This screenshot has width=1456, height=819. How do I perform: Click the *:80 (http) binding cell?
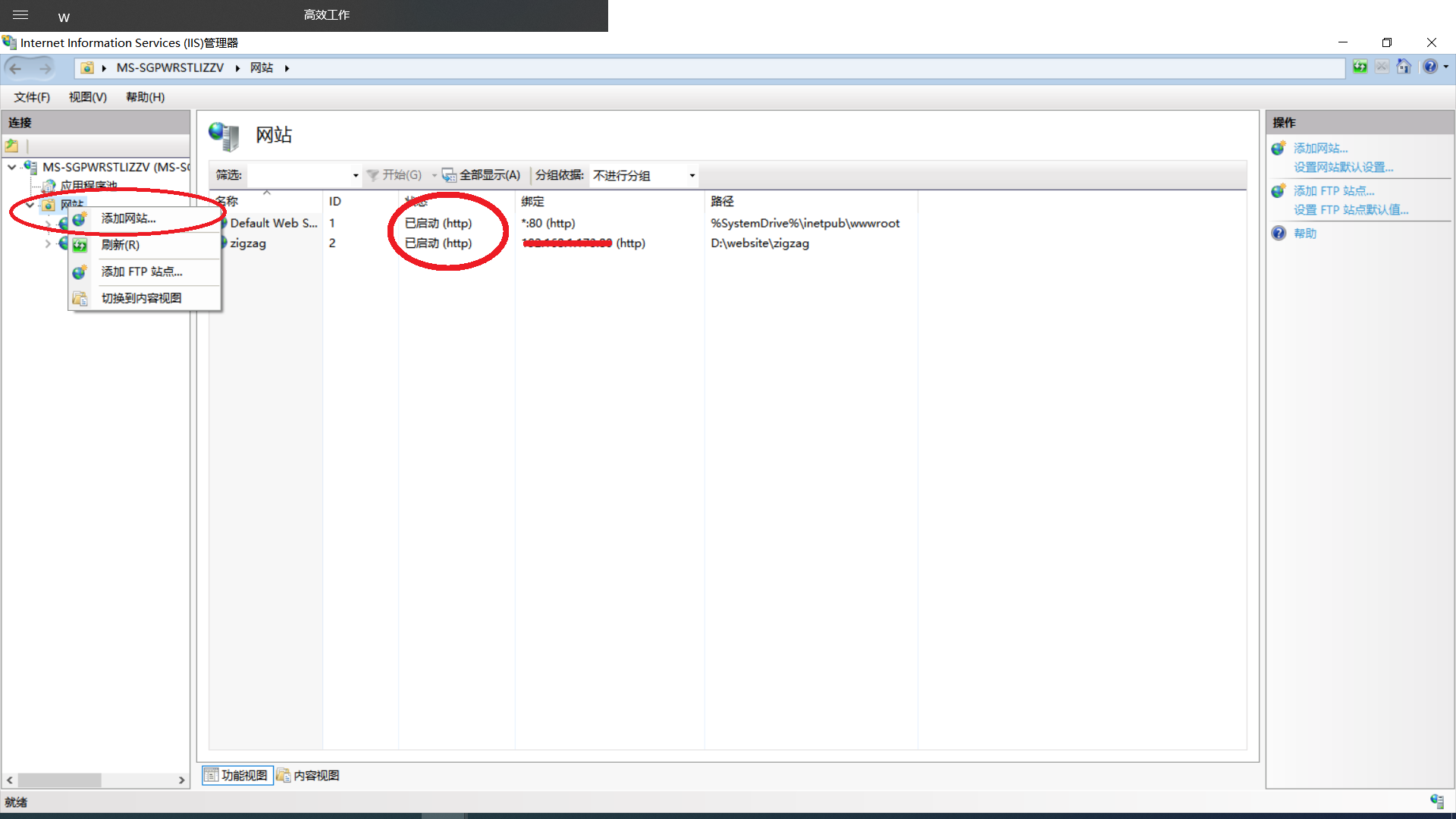click(548, 223)
